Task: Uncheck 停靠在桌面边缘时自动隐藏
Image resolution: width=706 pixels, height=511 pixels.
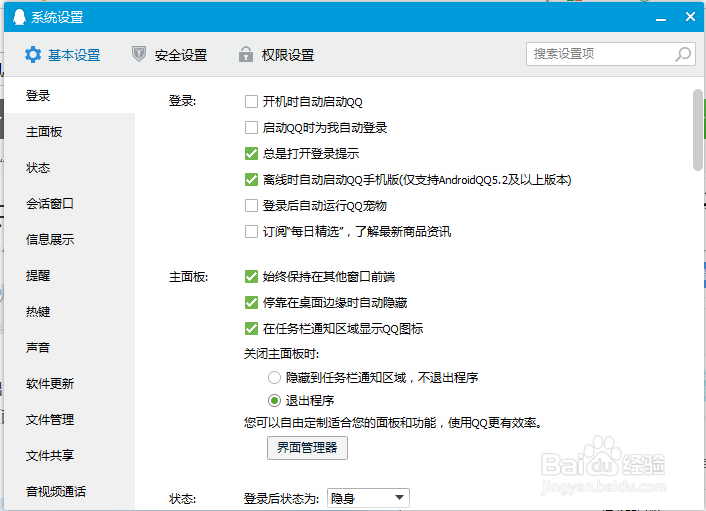Action: point(251,303)
